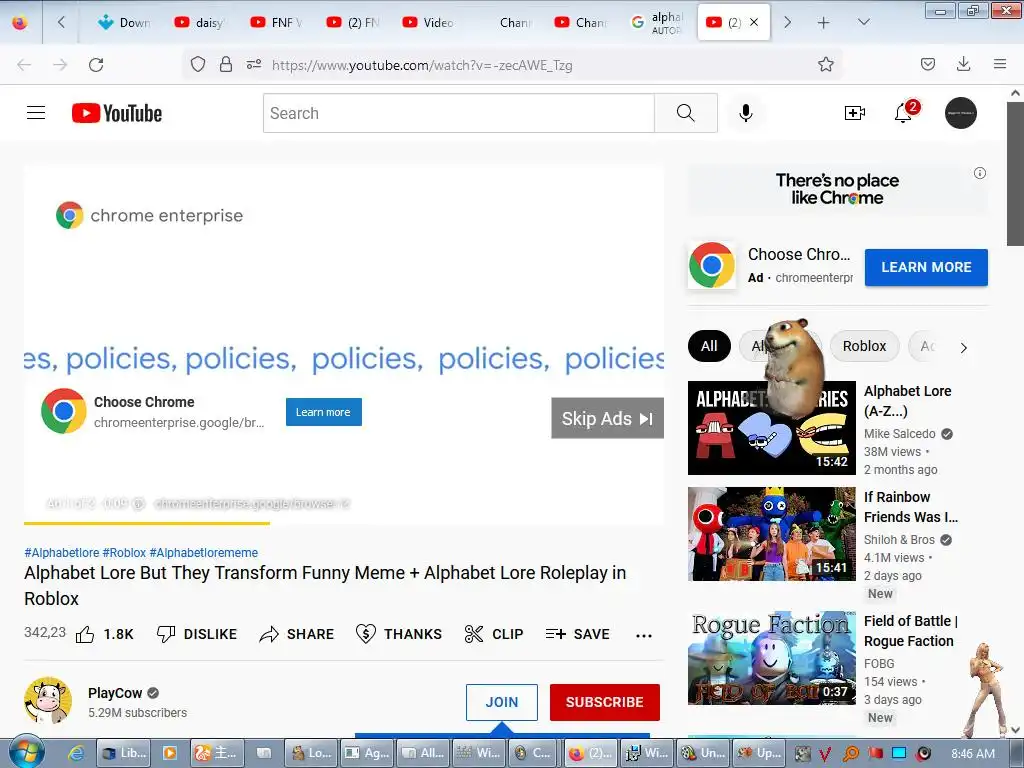Open the notifications bell
Image resolution: width=1024 pixels, height=768 pixels.
point(904,112)
